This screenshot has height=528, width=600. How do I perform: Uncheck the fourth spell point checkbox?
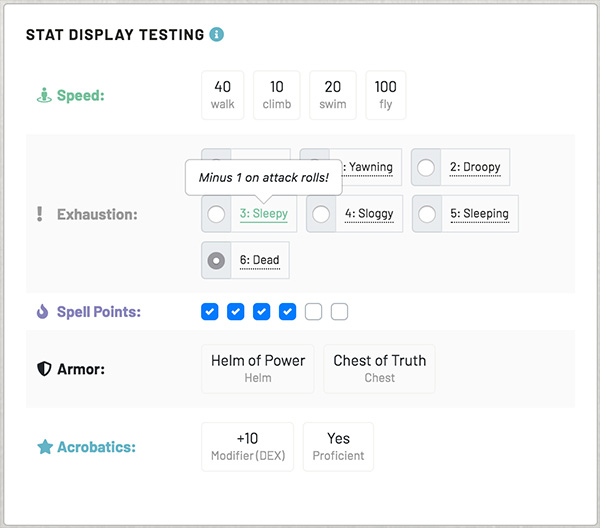point(288,312)
